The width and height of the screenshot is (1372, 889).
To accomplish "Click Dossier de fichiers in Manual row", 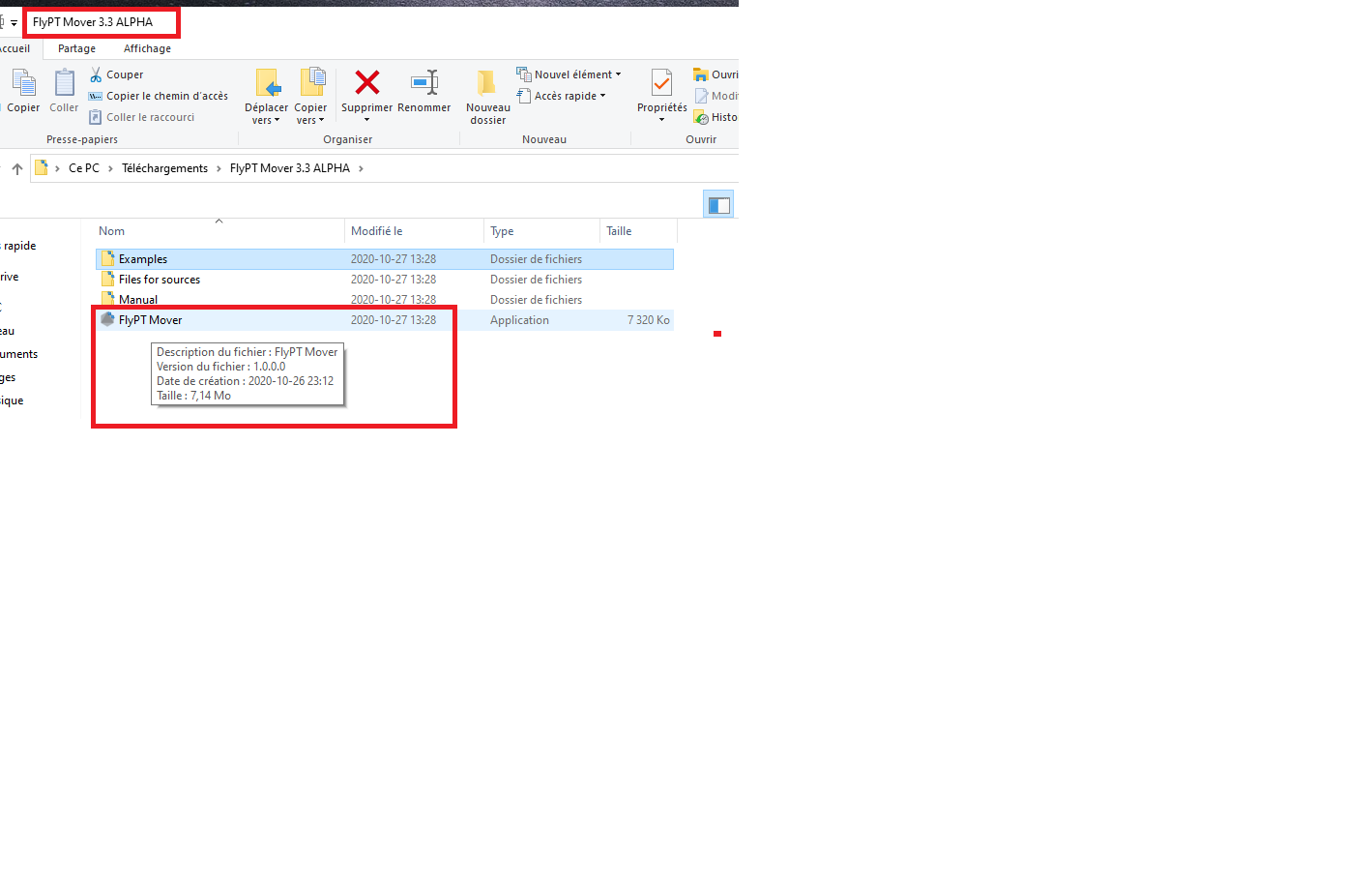I will pyautogui.click(x=536, y=300).
